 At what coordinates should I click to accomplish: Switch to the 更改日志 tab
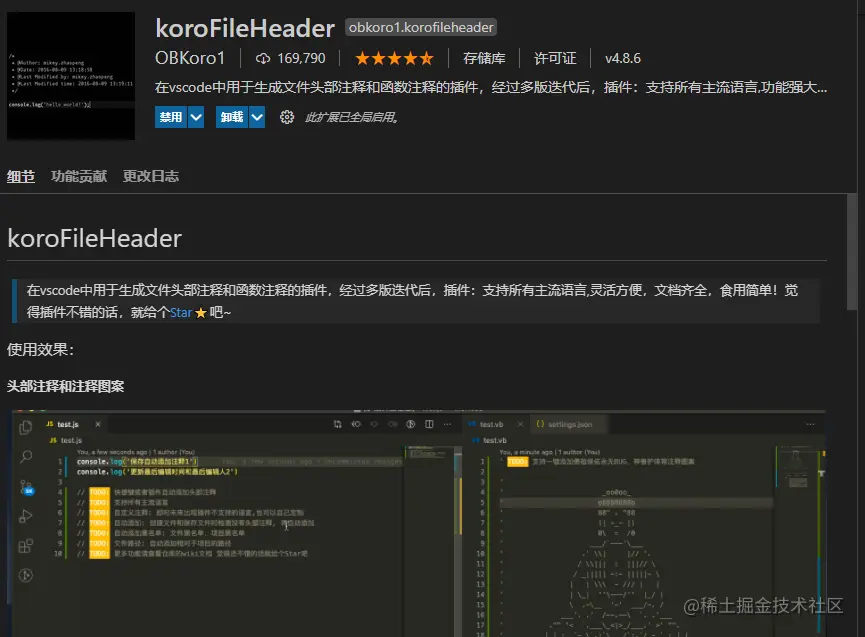[151, 176]
